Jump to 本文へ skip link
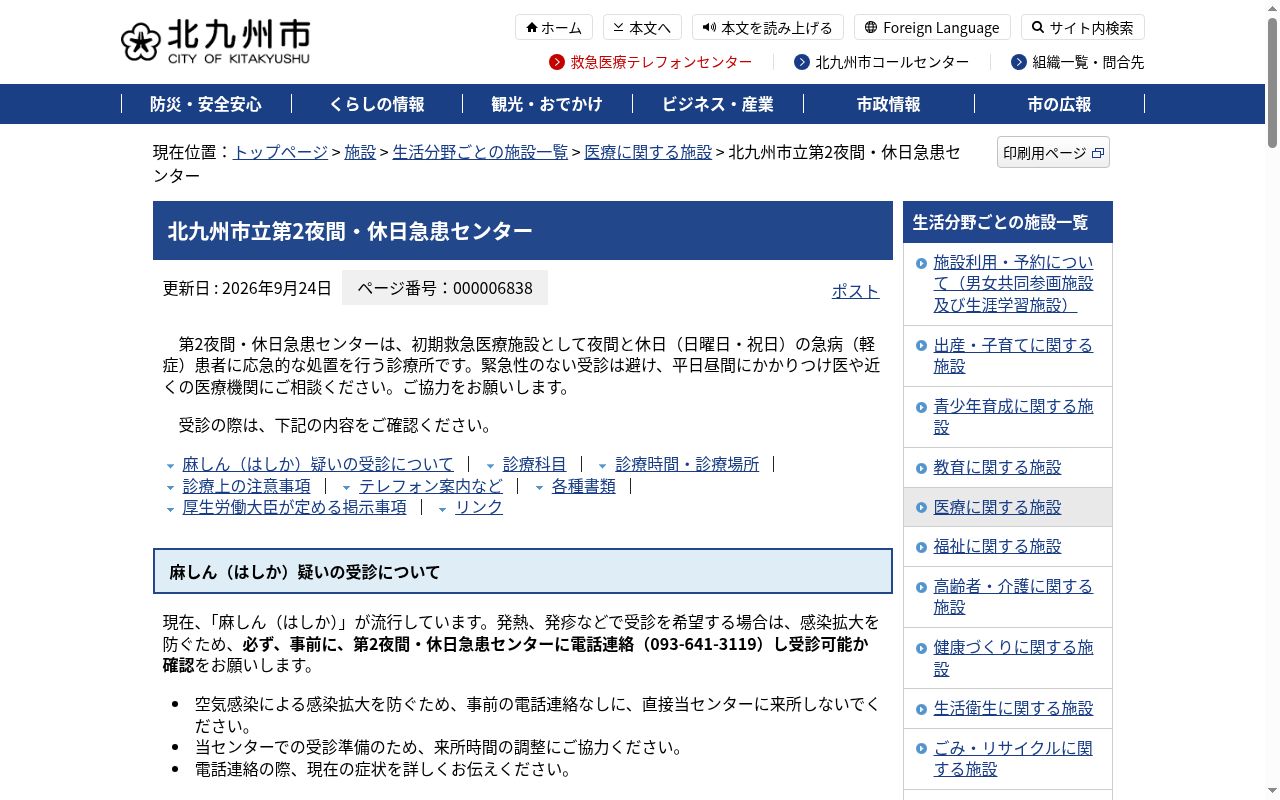The height and width of the screenshot is (800, 1280). [643, 27]
